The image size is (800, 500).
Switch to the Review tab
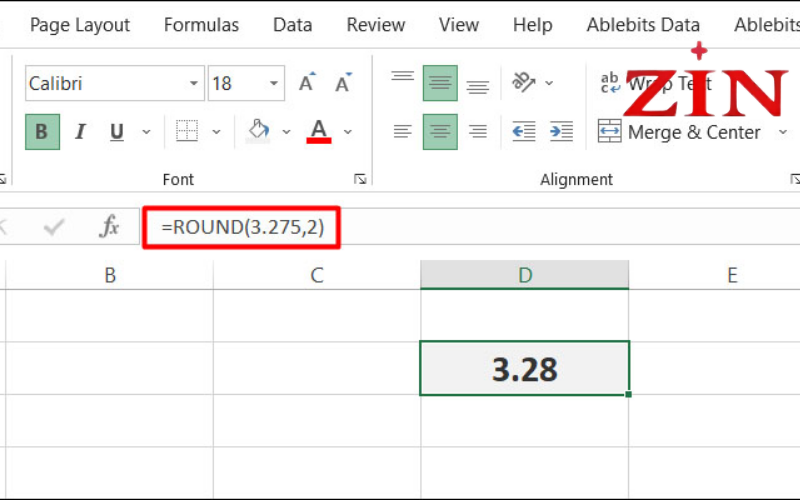point(376,25)
